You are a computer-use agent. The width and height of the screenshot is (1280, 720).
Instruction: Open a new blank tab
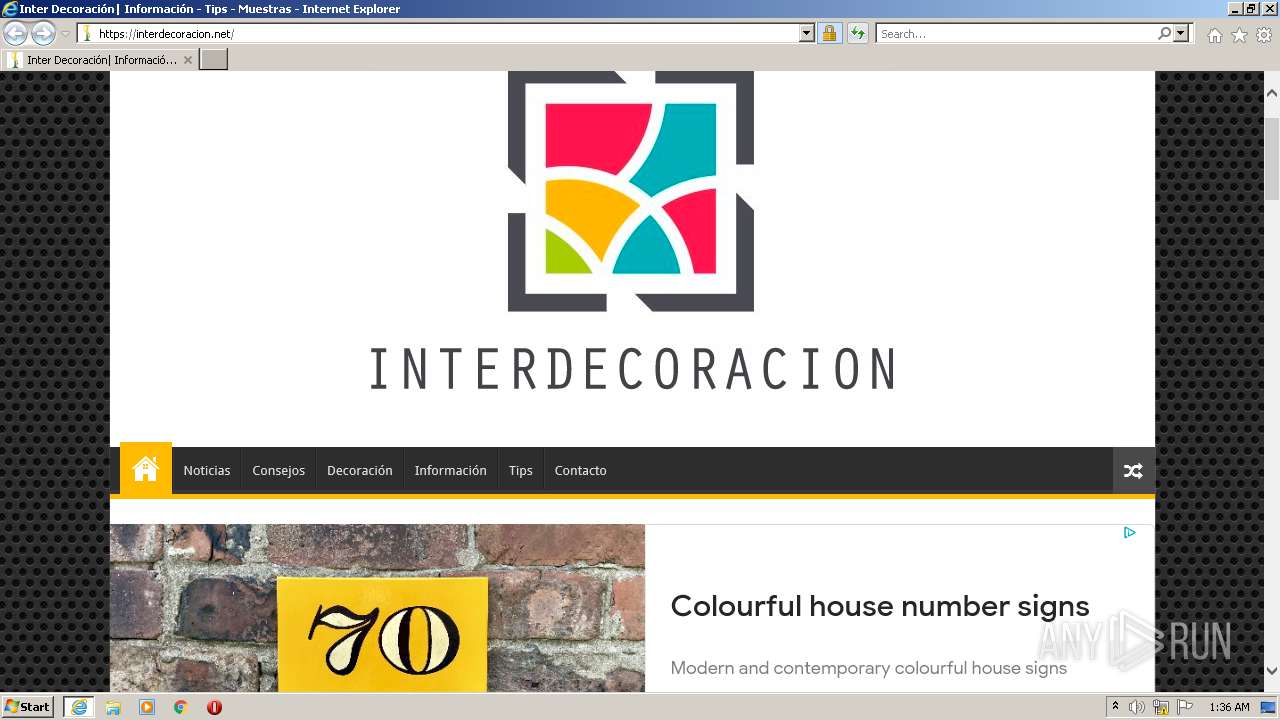click(x=214, y=60)
